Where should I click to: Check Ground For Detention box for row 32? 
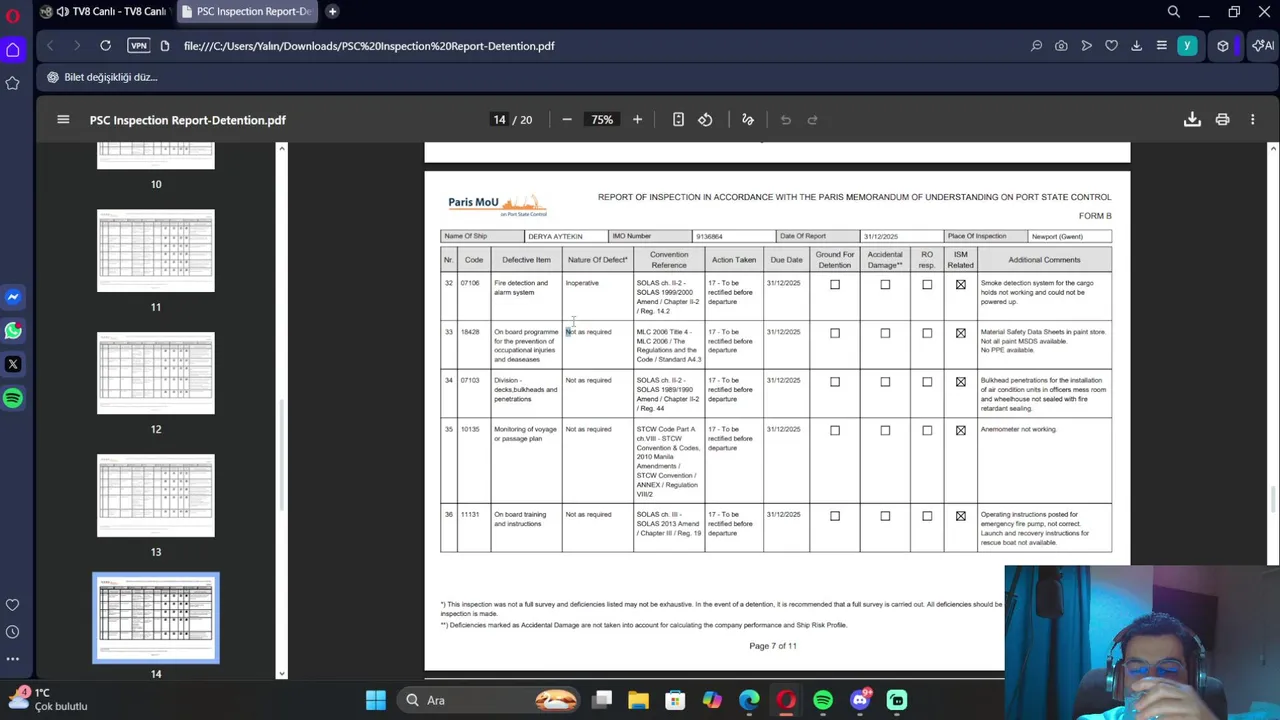tap(835, 285)
